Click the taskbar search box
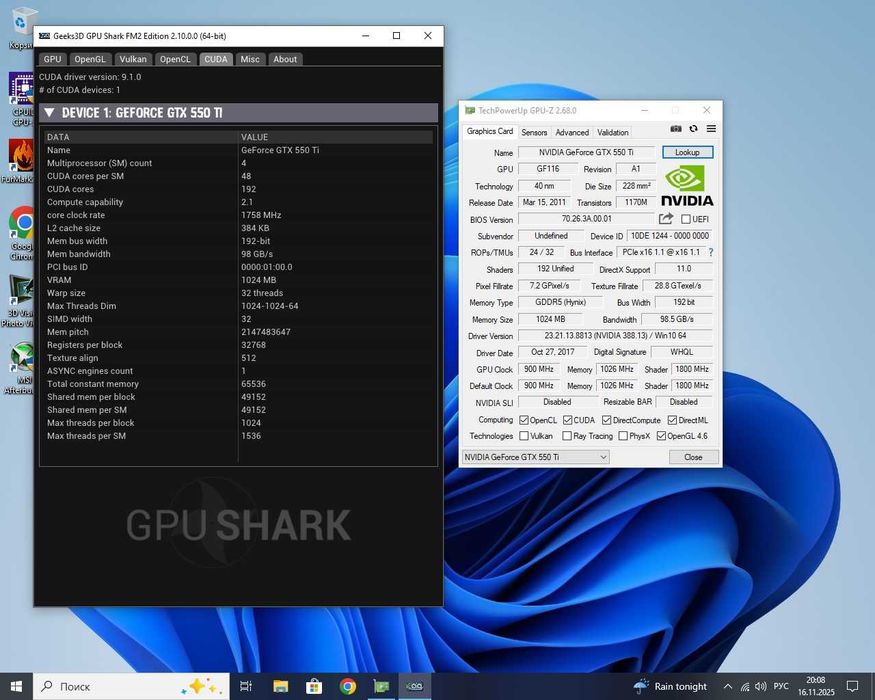875x700 pixels. click(132, 686)
